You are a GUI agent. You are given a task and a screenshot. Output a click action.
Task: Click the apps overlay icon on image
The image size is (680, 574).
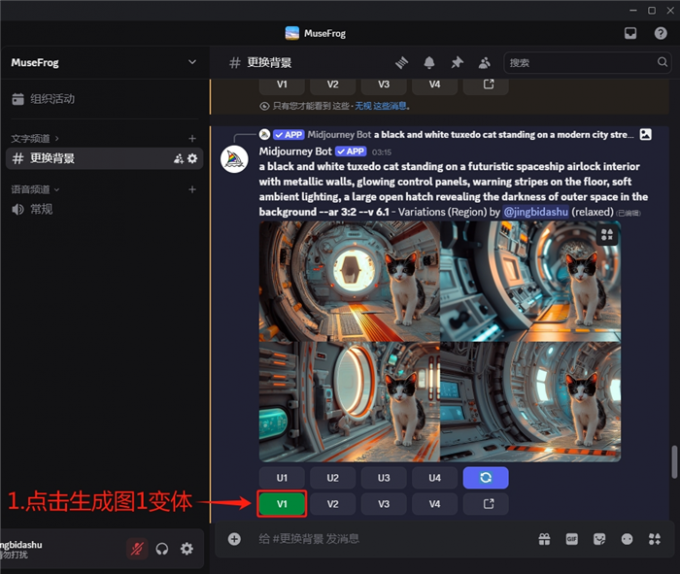coord(607,235)
